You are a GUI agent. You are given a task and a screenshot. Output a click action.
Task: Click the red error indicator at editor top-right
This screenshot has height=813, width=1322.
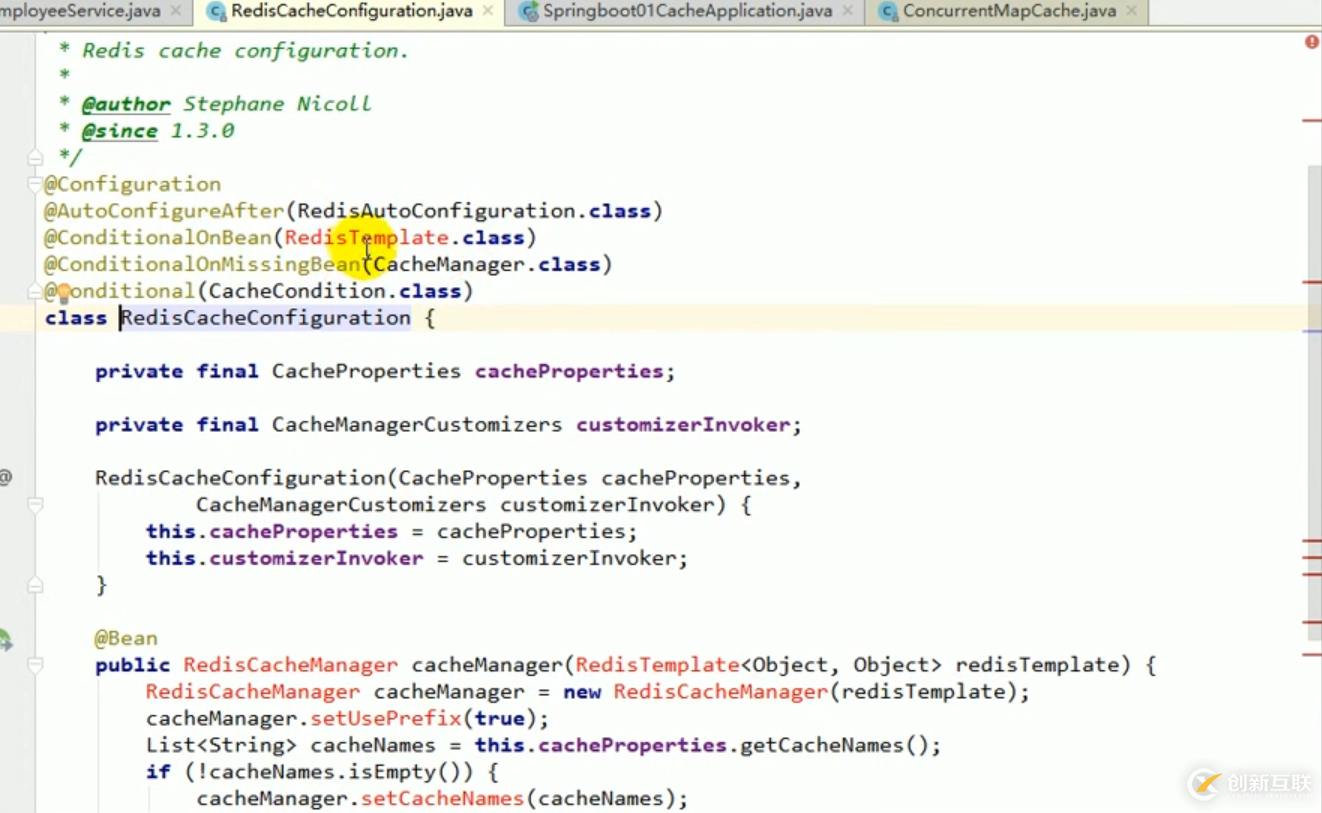[1311, 42]
